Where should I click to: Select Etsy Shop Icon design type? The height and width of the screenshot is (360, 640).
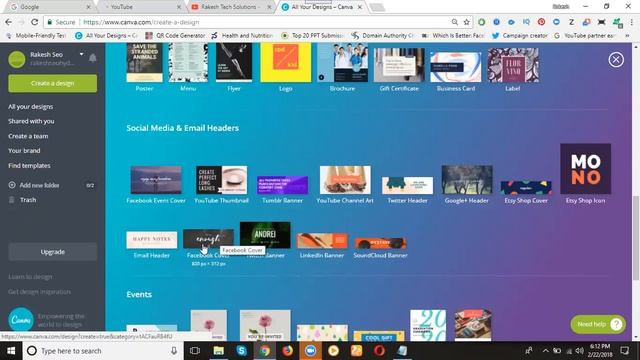coord(586,169)
